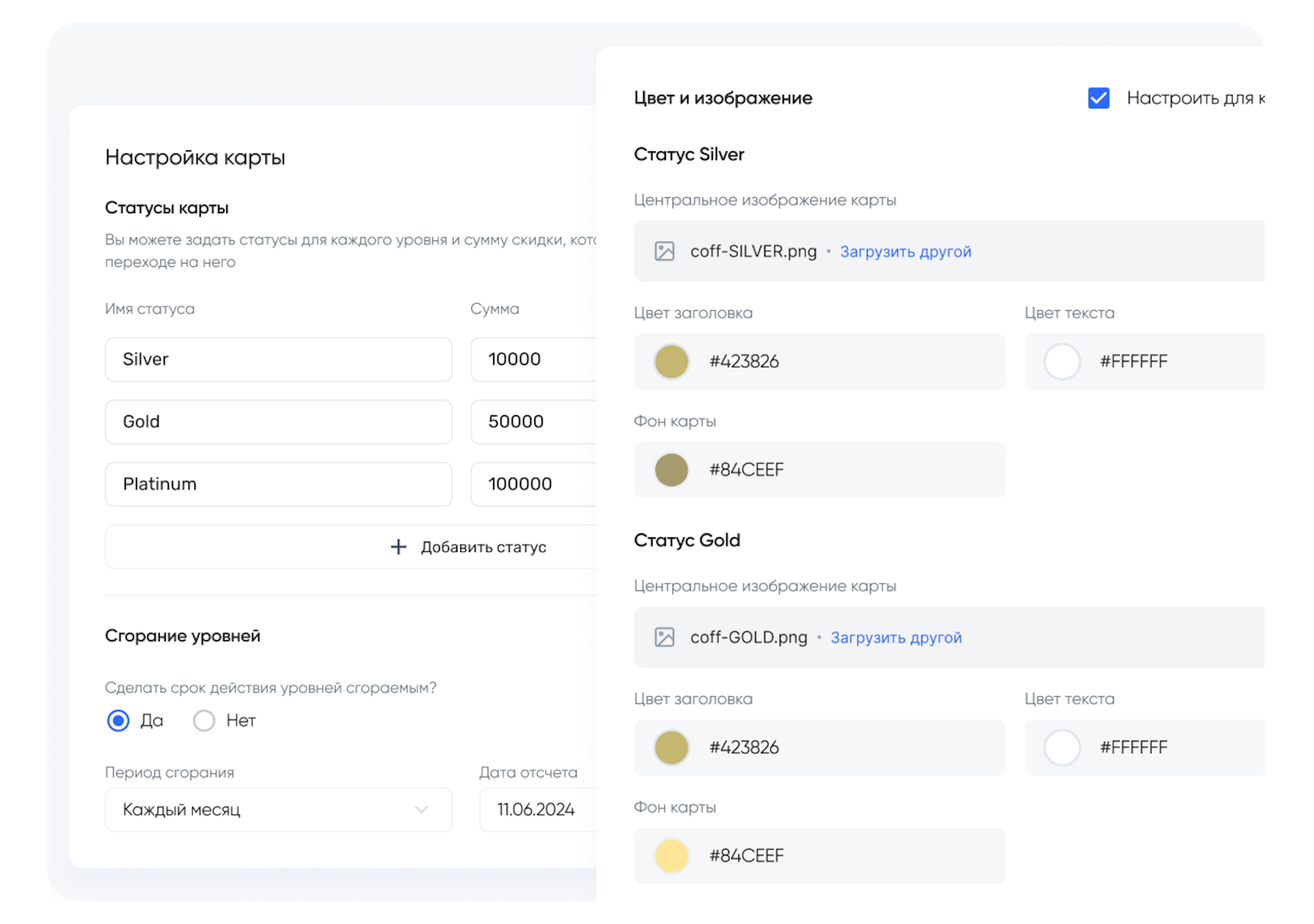This screenshot has height=924, width=1314.
Task: Click image icon beside coff-GOLD.png
Action: point(664,637)
